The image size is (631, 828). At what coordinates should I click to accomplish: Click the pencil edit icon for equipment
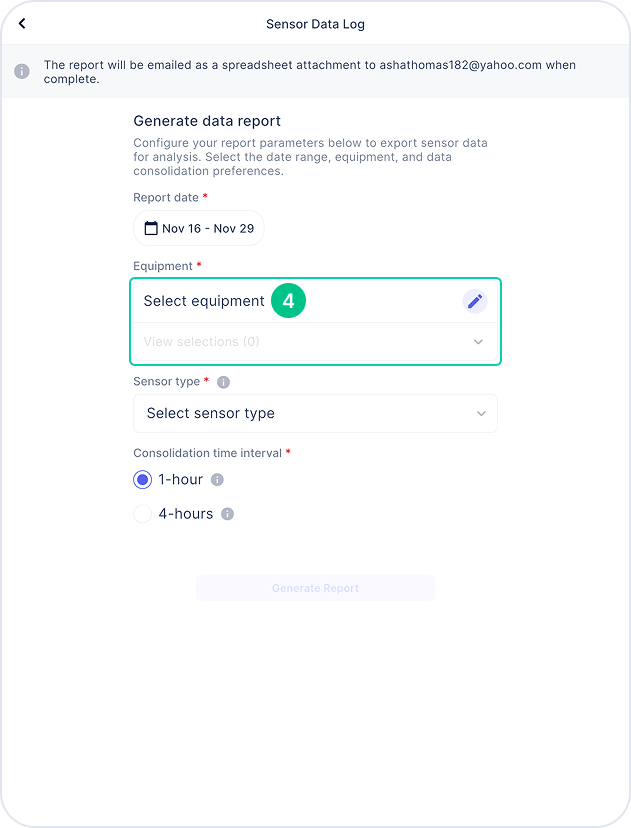click(475, 301)
